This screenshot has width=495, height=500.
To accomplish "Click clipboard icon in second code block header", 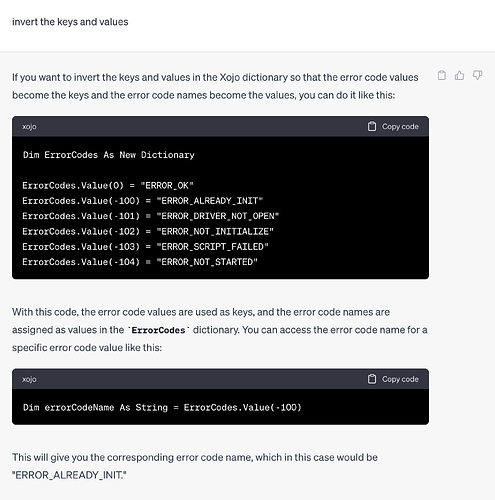I will [372, 379].
